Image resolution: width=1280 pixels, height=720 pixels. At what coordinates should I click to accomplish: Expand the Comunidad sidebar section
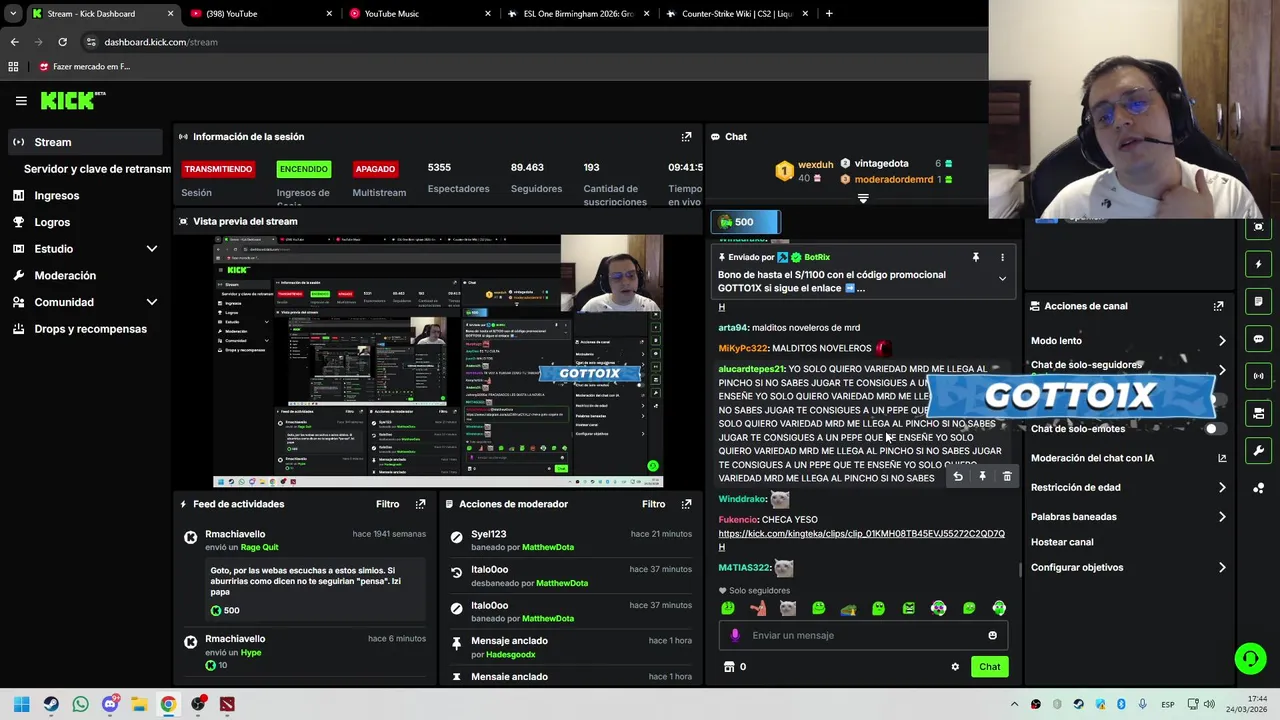coord(152,302)
